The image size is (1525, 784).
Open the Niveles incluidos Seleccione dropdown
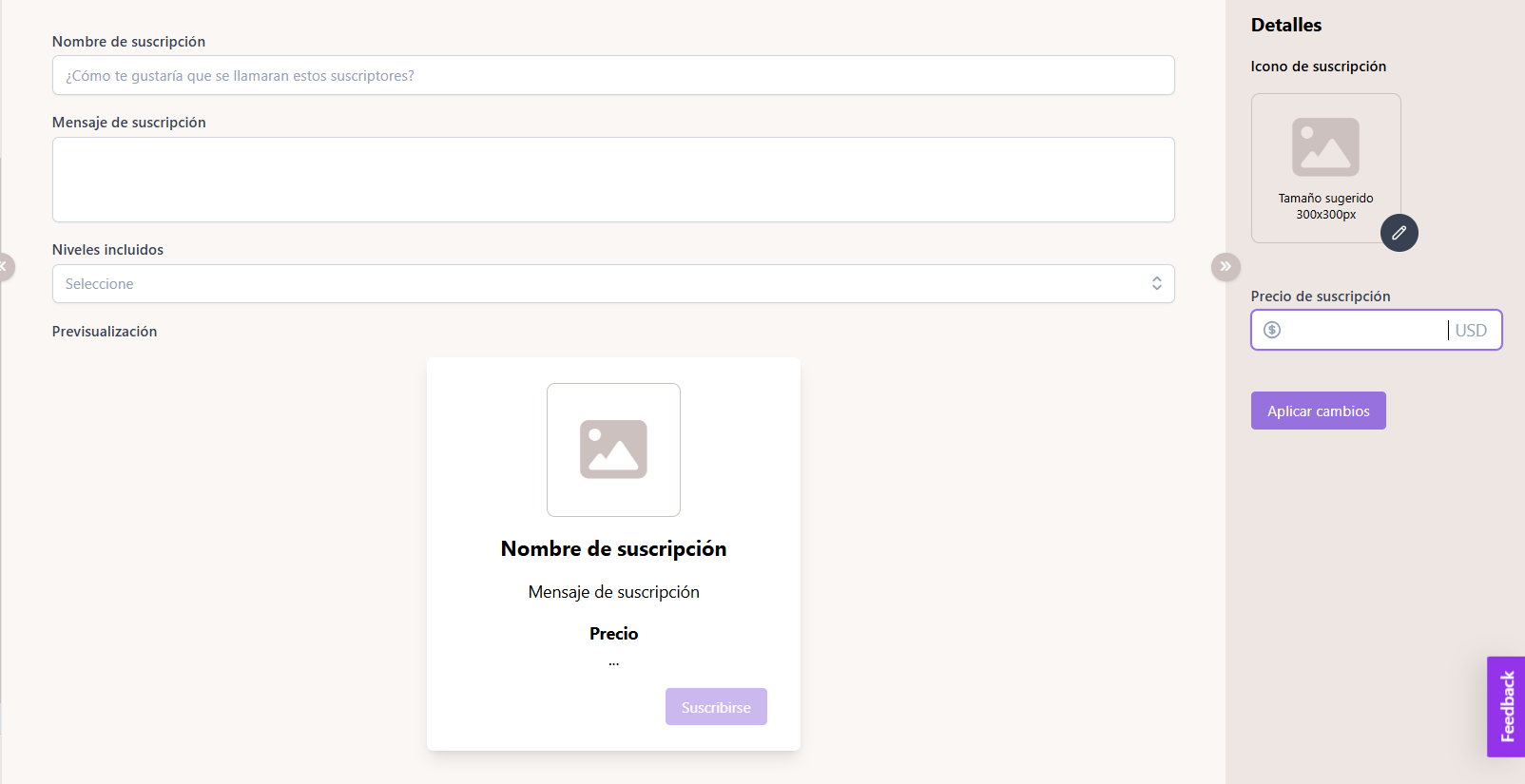point(599,283)
